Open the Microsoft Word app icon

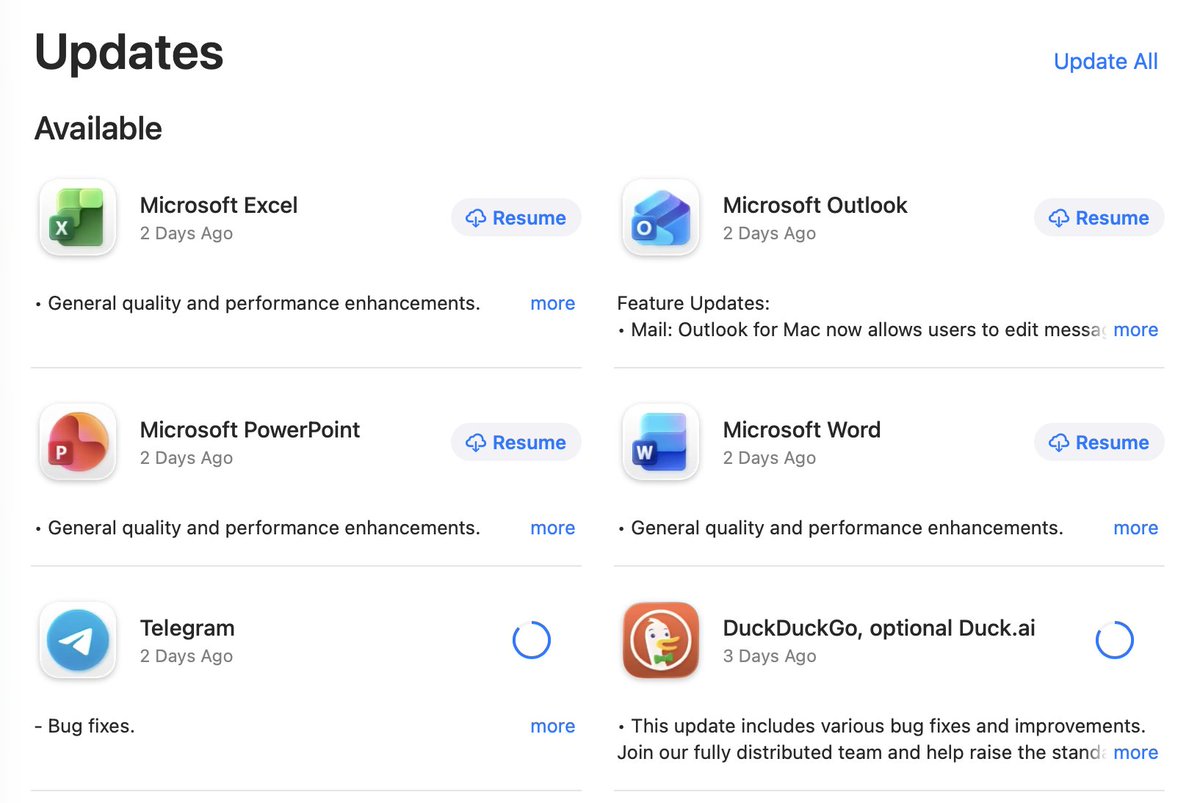[x=661, y=442]
